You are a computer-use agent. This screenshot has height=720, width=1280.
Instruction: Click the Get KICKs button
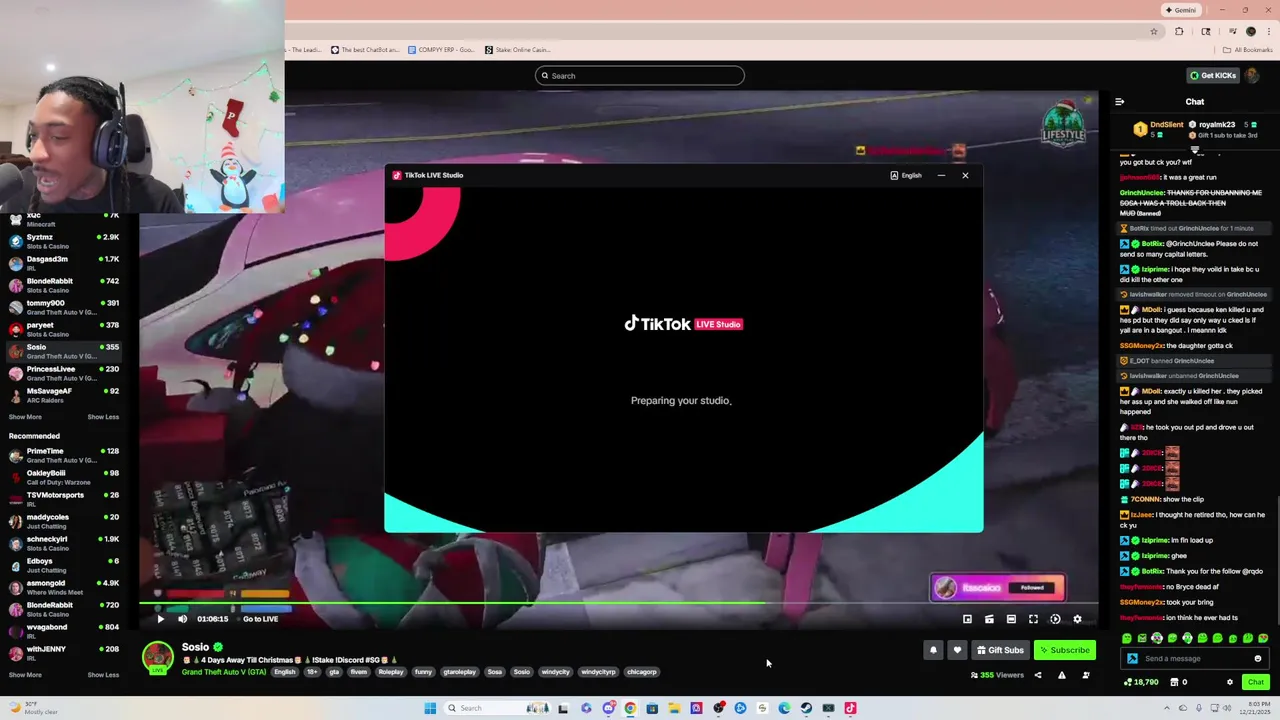tap(1212, 75)
